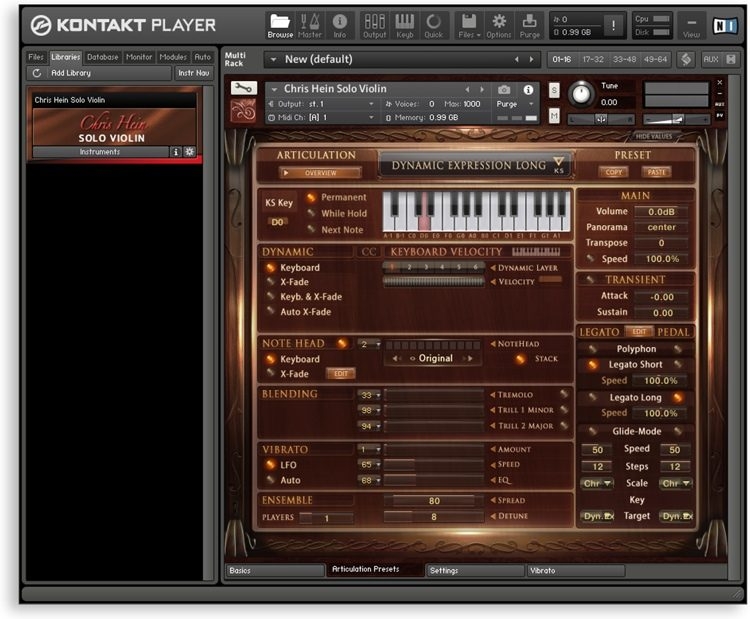Screen dimensions: 750x619
Task: Open the Vibrato bottom tab
Action: [576, 570]
